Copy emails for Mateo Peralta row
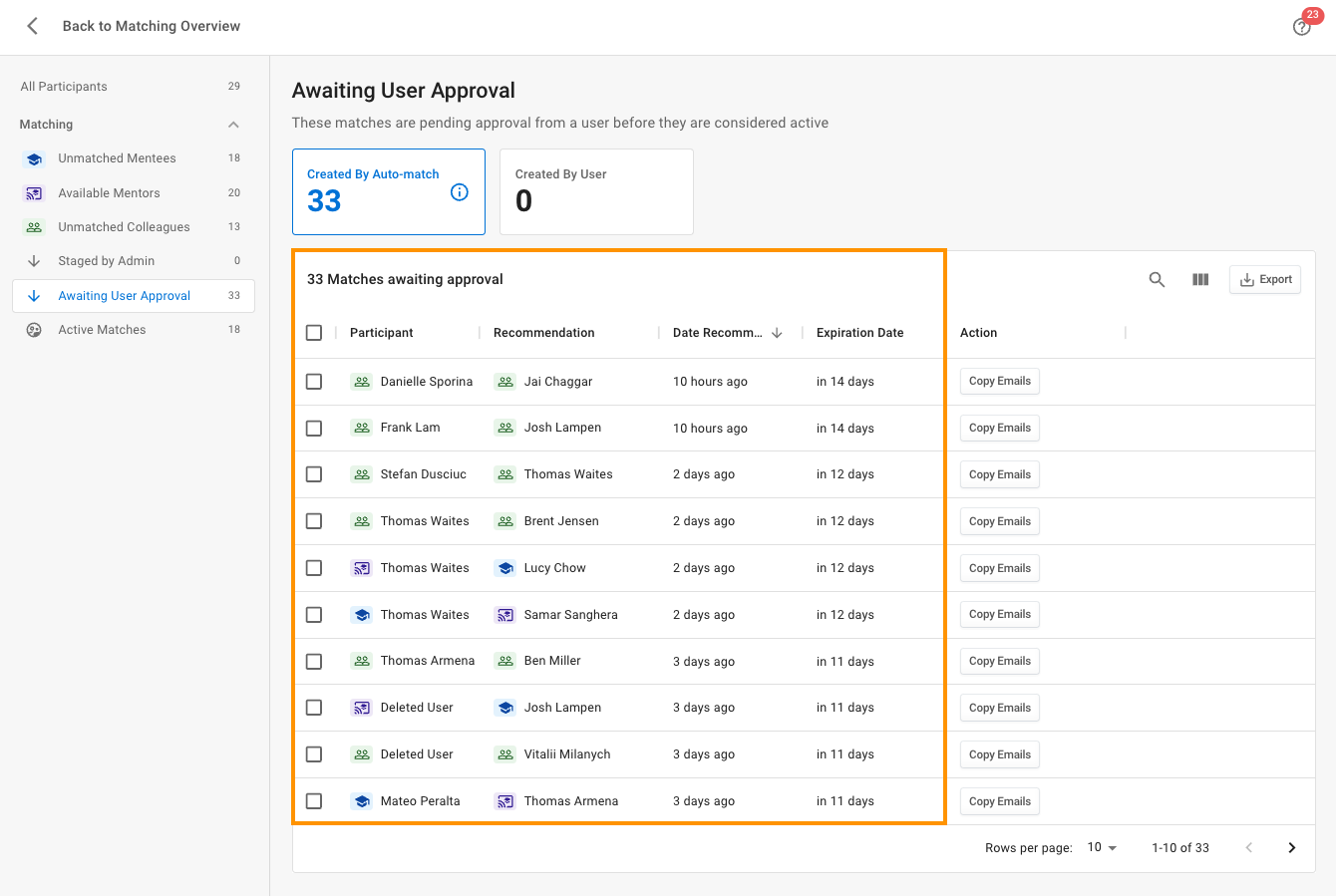 tap(1000, 801)
